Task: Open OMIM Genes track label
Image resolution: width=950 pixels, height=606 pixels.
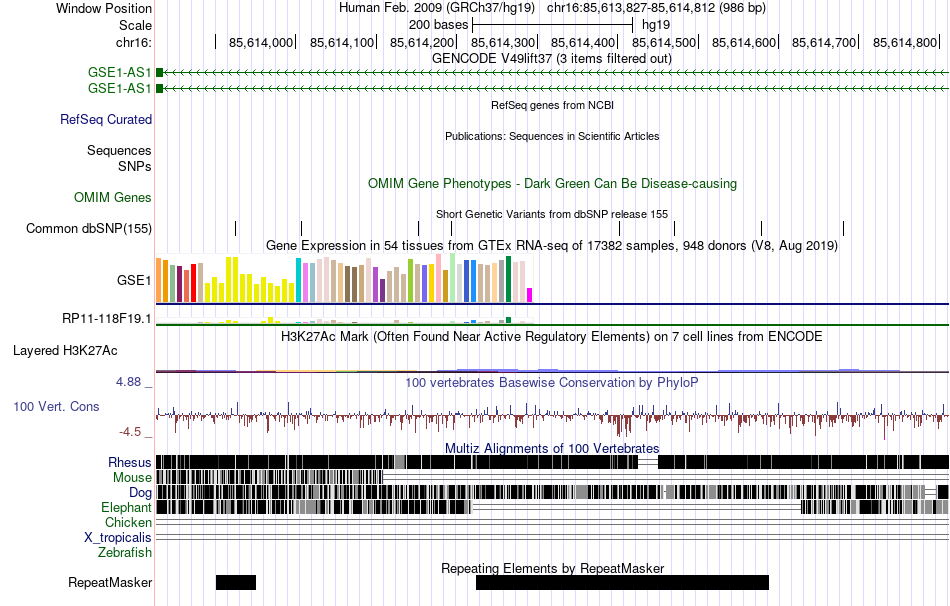Action: click(113, 198)
